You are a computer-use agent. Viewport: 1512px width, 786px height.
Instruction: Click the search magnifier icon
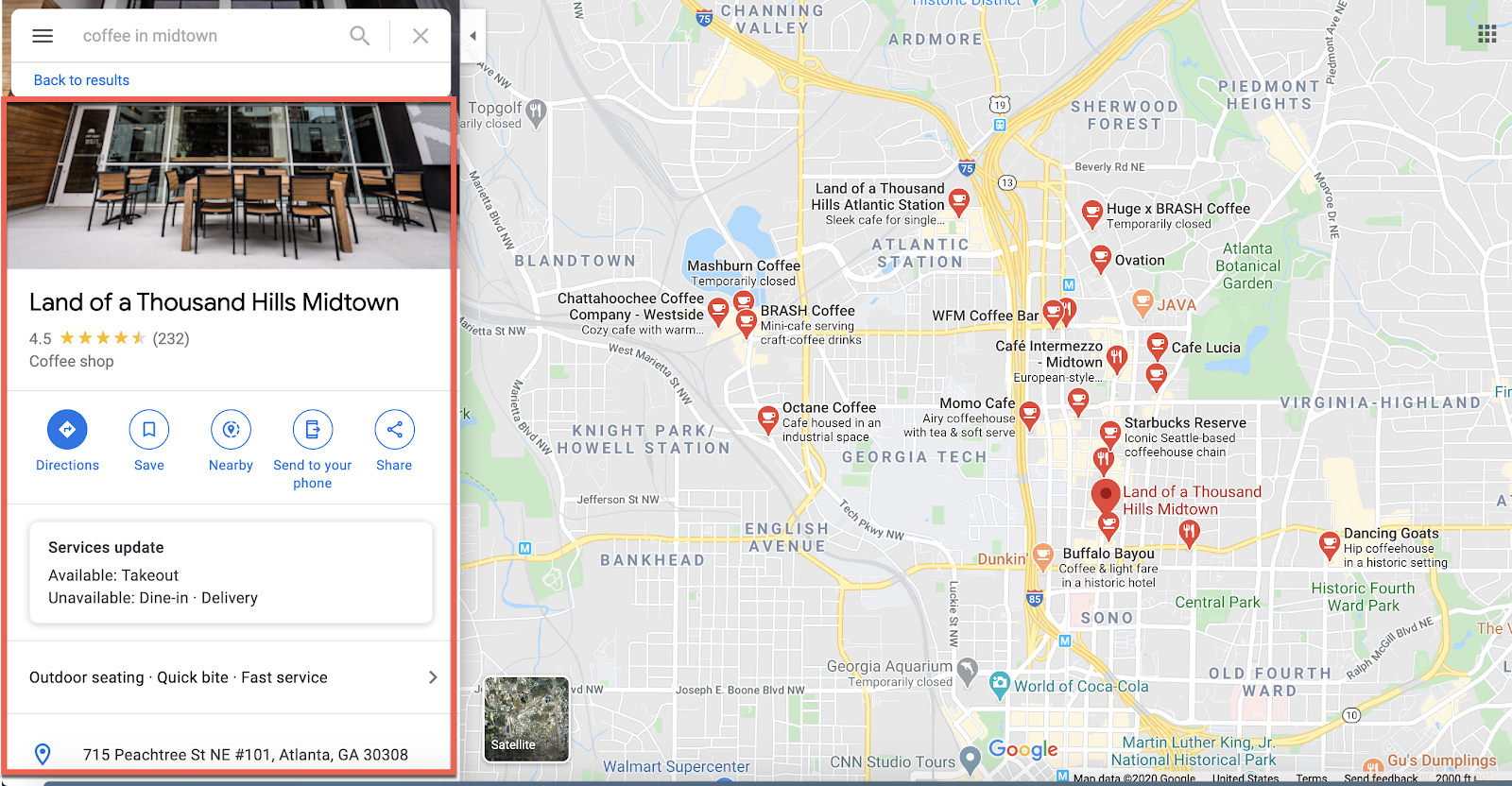pos(359,36)
